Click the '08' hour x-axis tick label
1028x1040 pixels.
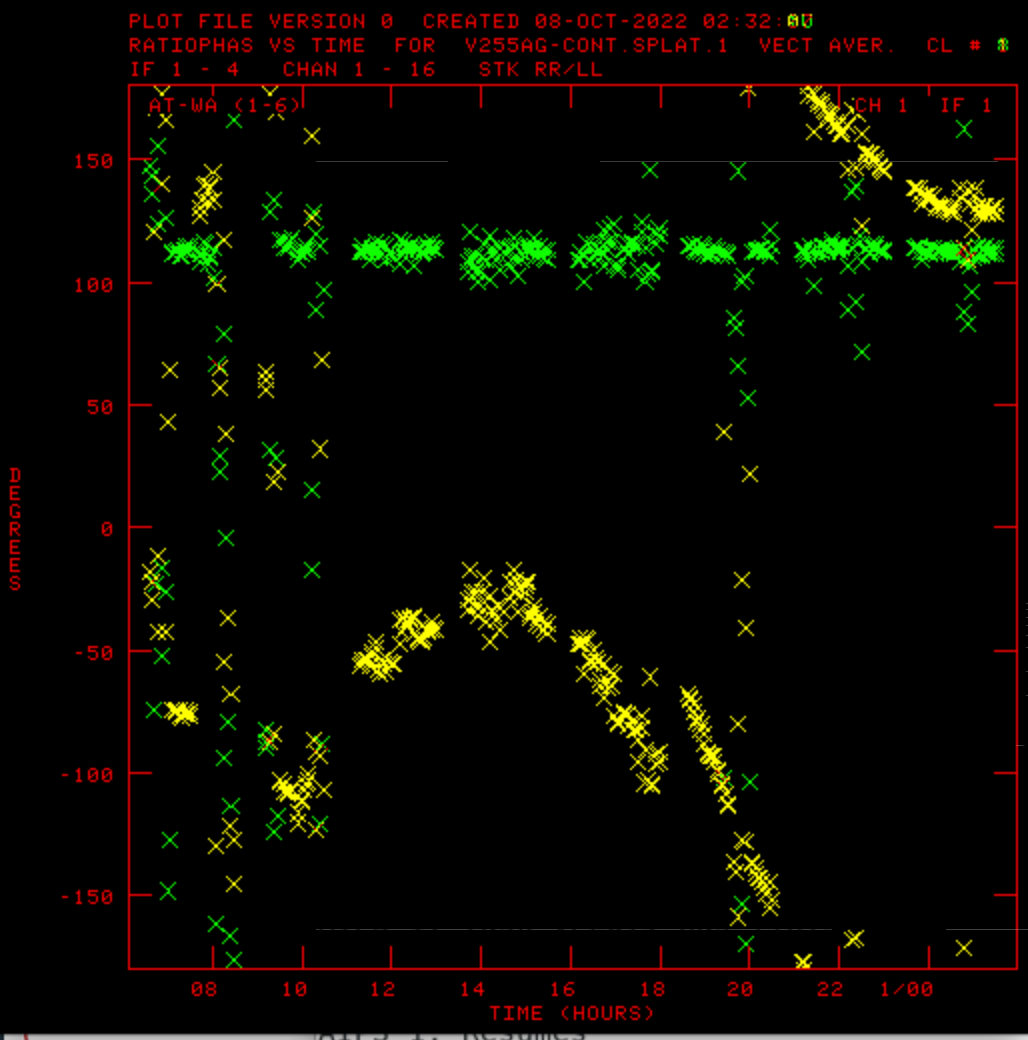(x=204, y=989)
